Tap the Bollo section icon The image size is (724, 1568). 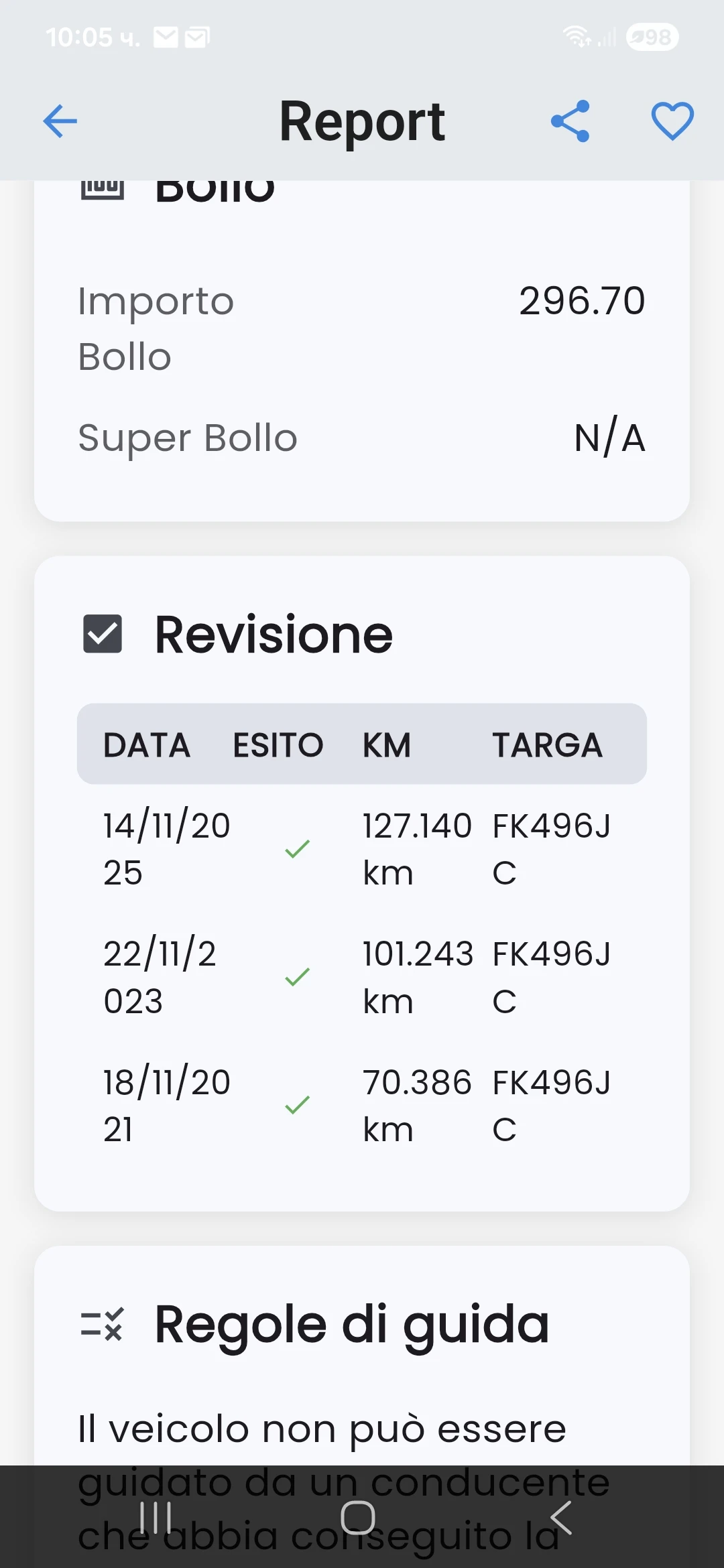point(103,189)
